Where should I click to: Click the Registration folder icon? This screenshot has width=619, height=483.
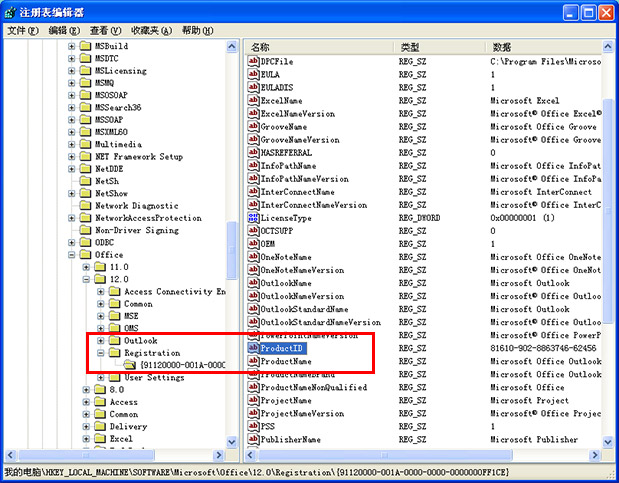coord(114,352)
